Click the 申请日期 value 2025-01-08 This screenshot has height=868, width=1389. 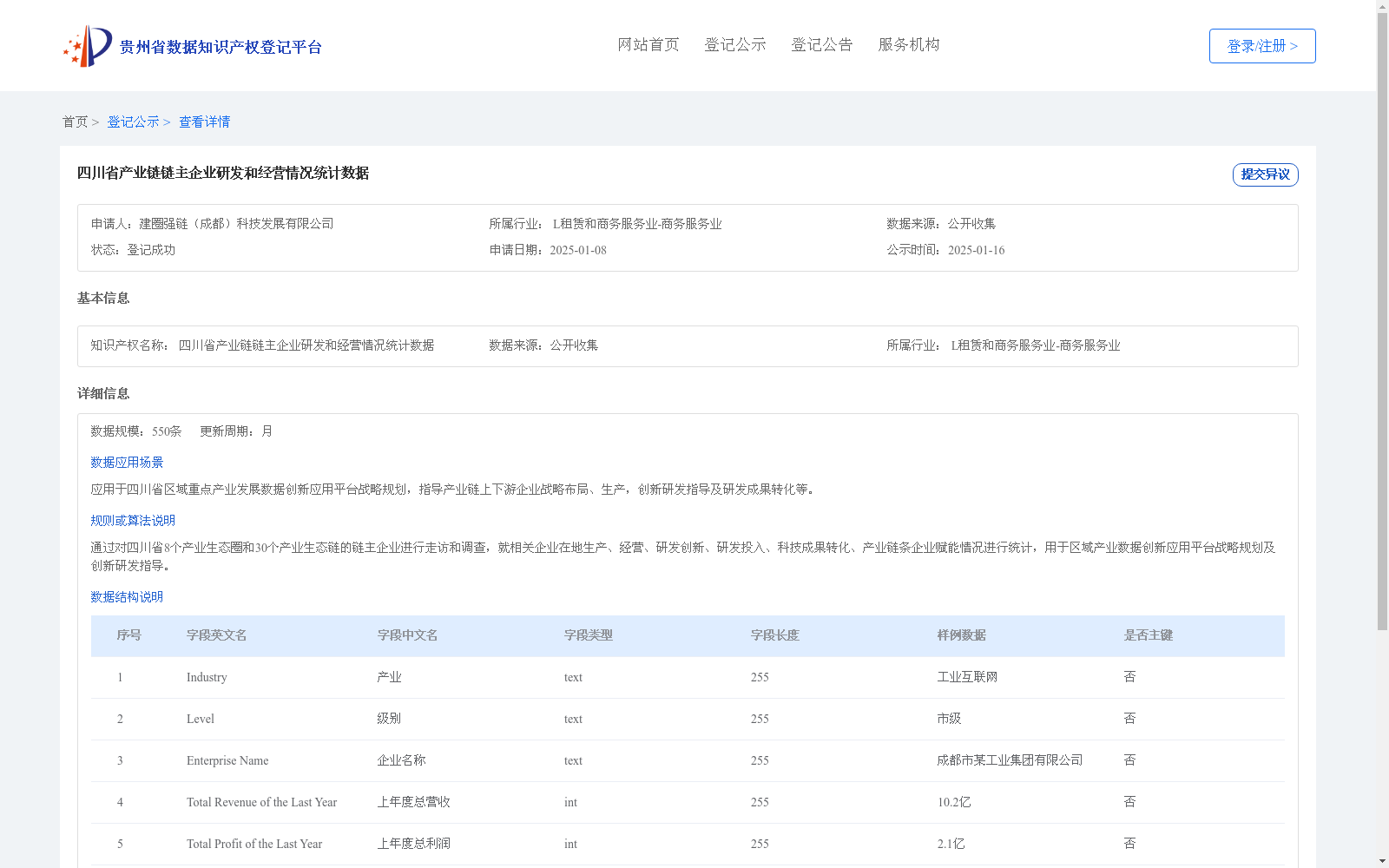(578, 250)
